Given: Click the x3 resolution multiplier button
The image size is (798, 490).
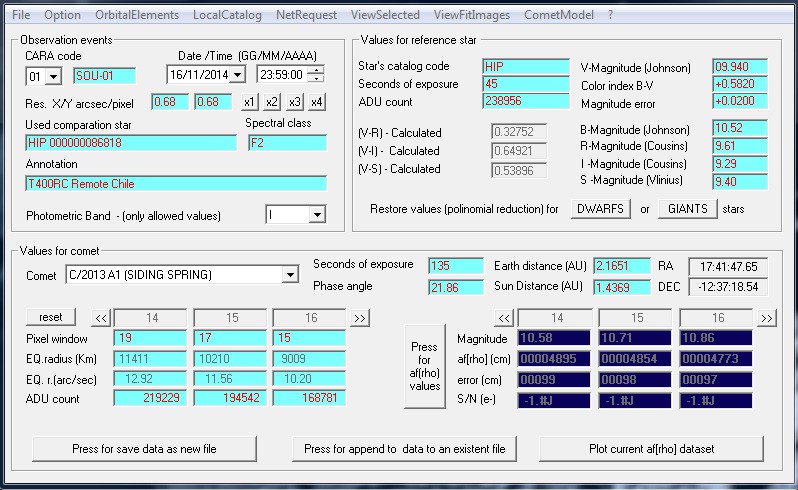Looking at the screenshot, I should click(x=295, y=102).
